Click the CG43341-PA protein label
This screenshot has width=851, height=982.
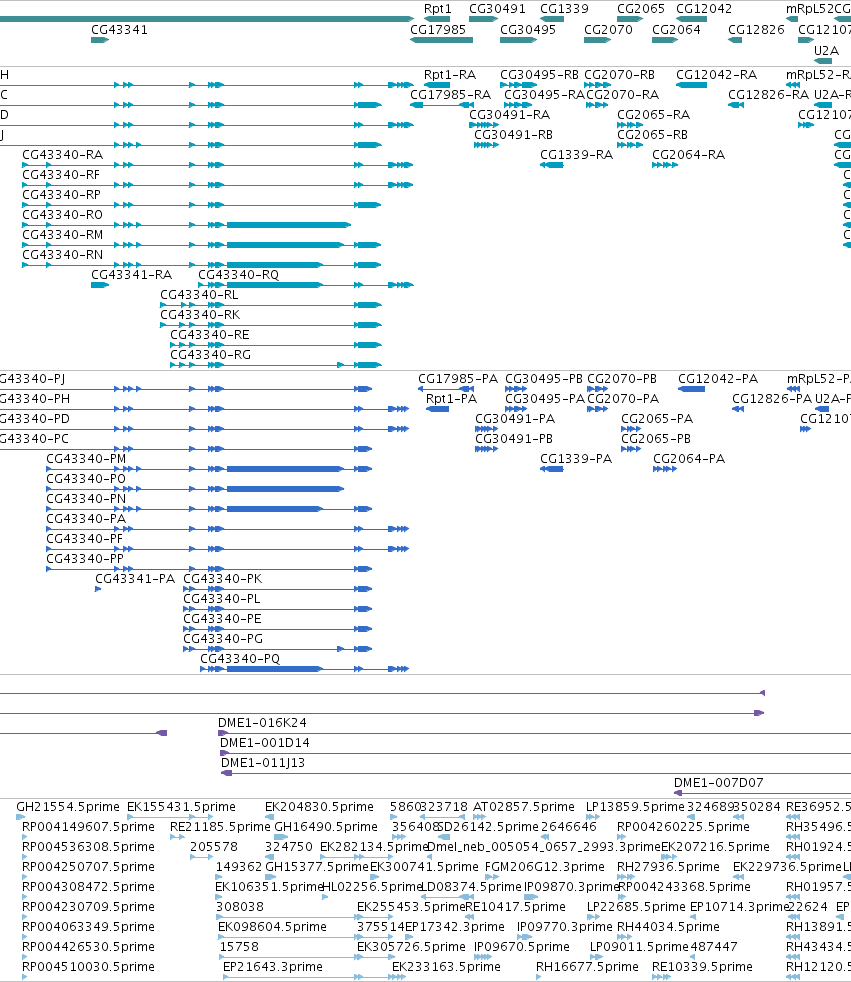135,579
